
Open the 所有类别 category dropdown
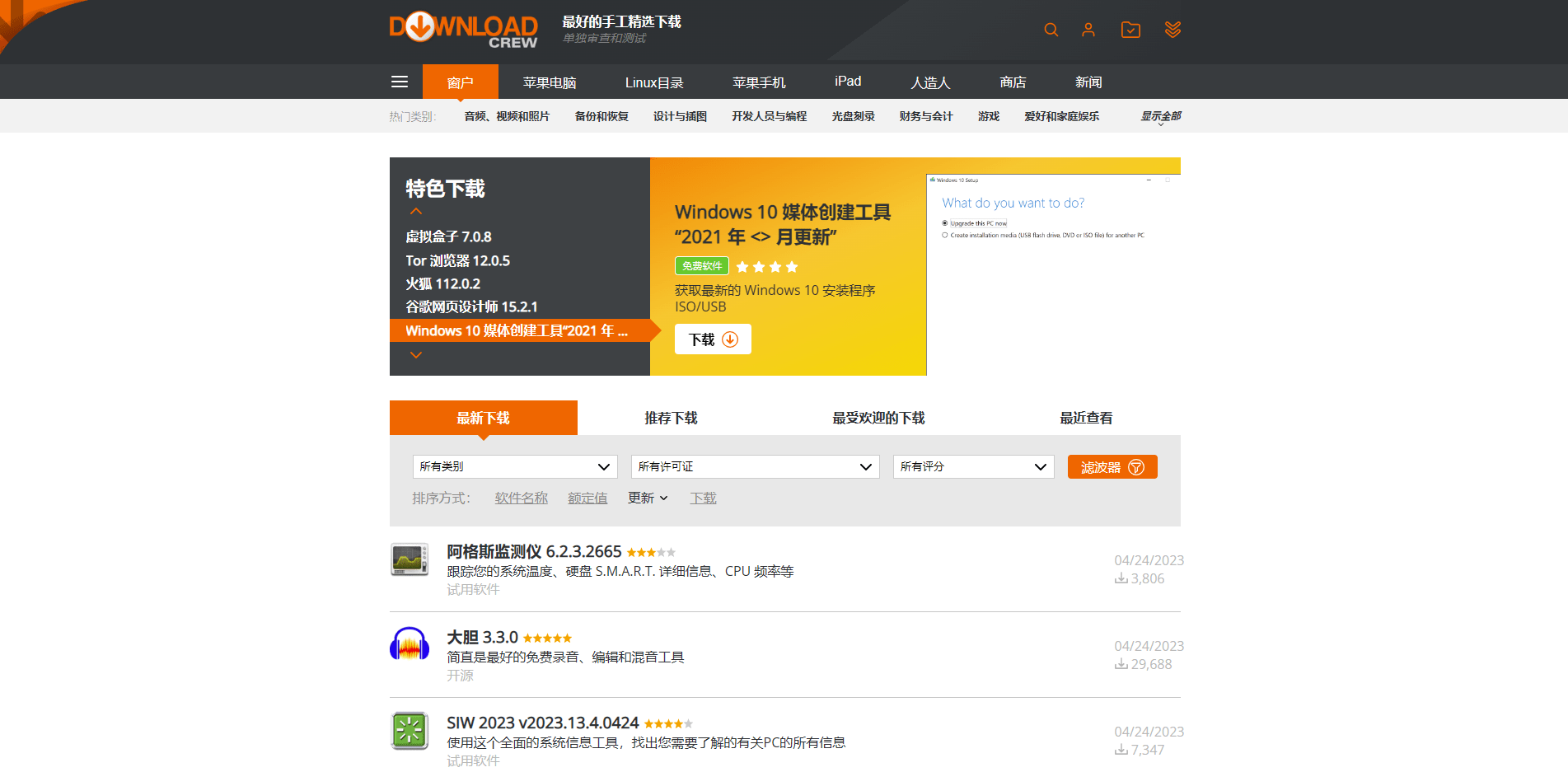(515, 466)
